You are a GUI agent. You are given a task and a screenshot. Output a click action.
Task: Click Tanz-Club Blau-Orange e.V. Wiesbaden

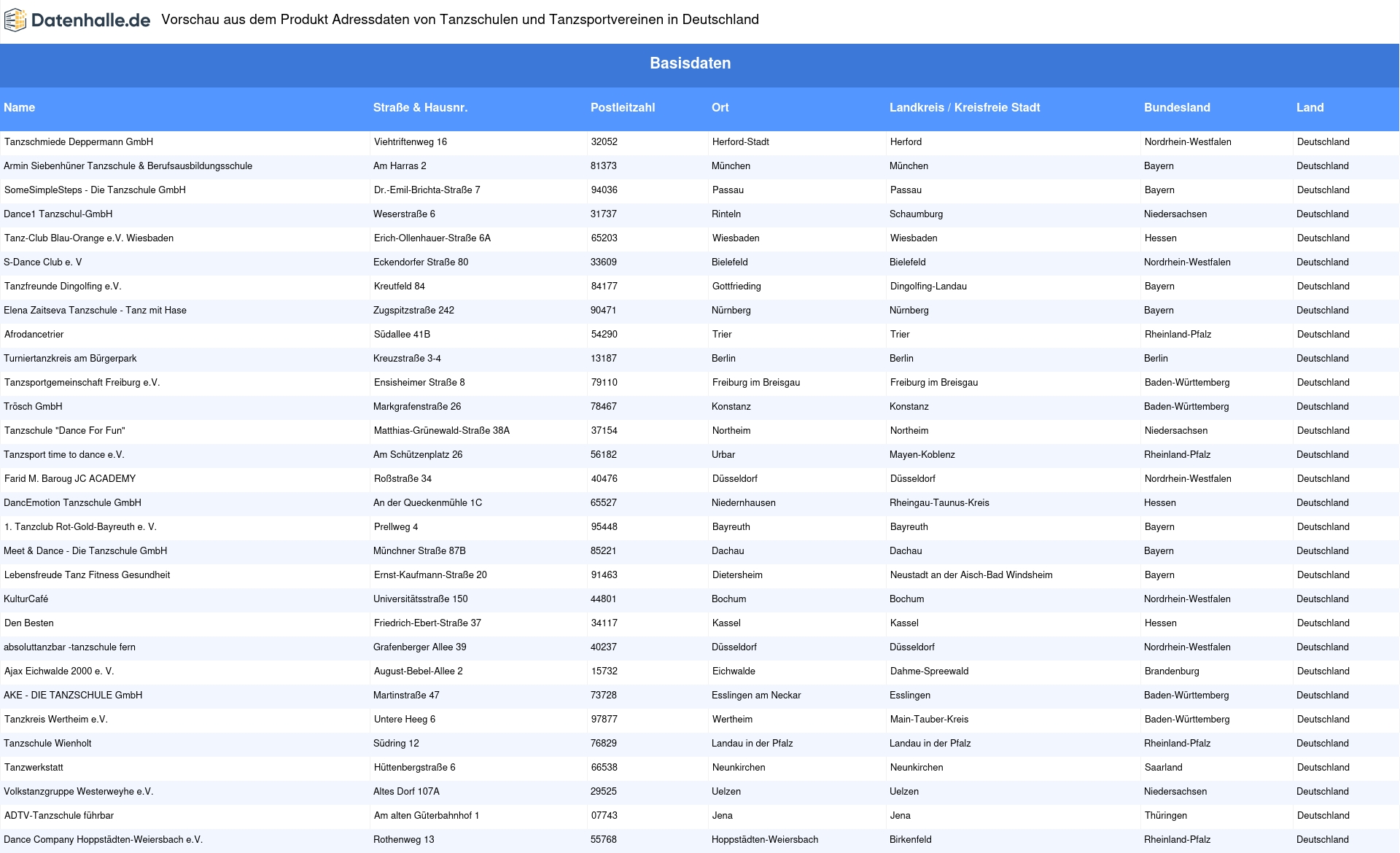[x=89, y=238]
